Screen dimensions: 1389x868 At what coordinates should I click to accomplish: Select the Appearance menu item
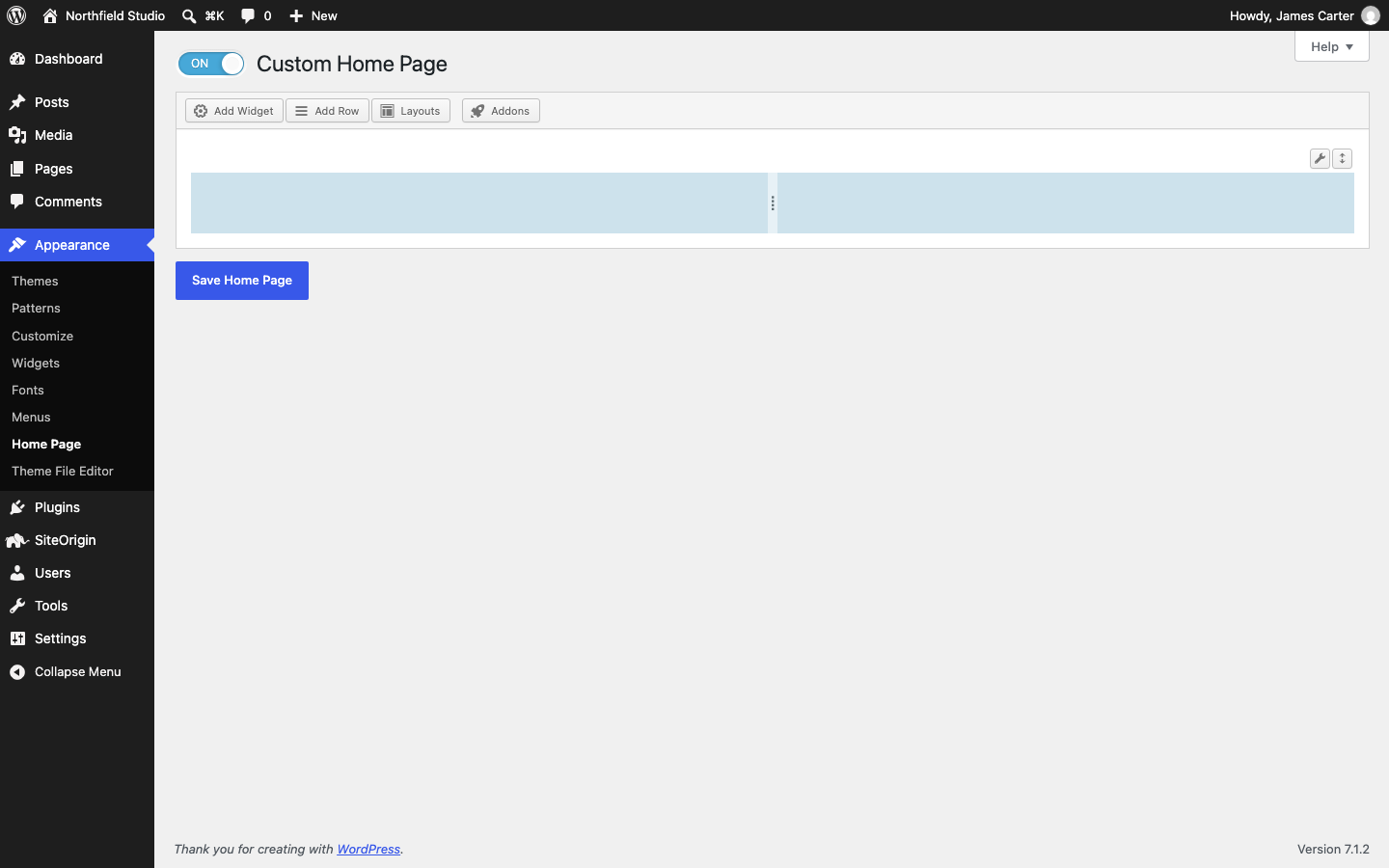pyautogui.click(x=77, y=245)
